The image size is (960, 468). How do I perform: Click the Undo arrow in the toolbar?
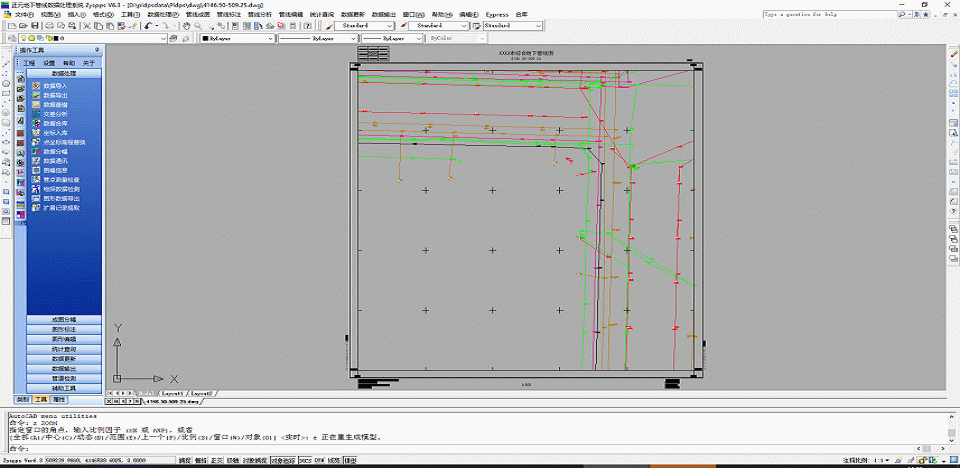[148, 25]
